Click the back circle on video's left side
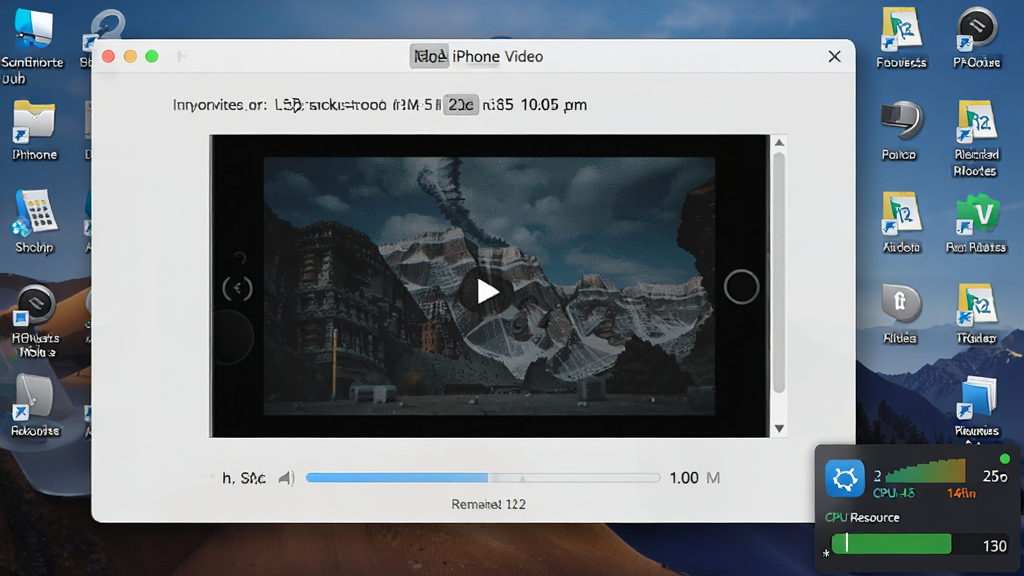This screenshot has width=1024, height=576. coord(237,288)
